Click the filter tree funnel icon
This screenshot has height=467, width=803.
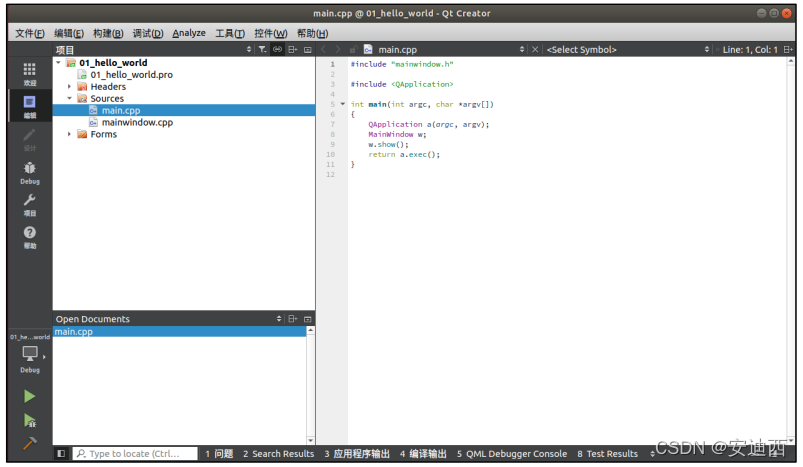[262, 49]
